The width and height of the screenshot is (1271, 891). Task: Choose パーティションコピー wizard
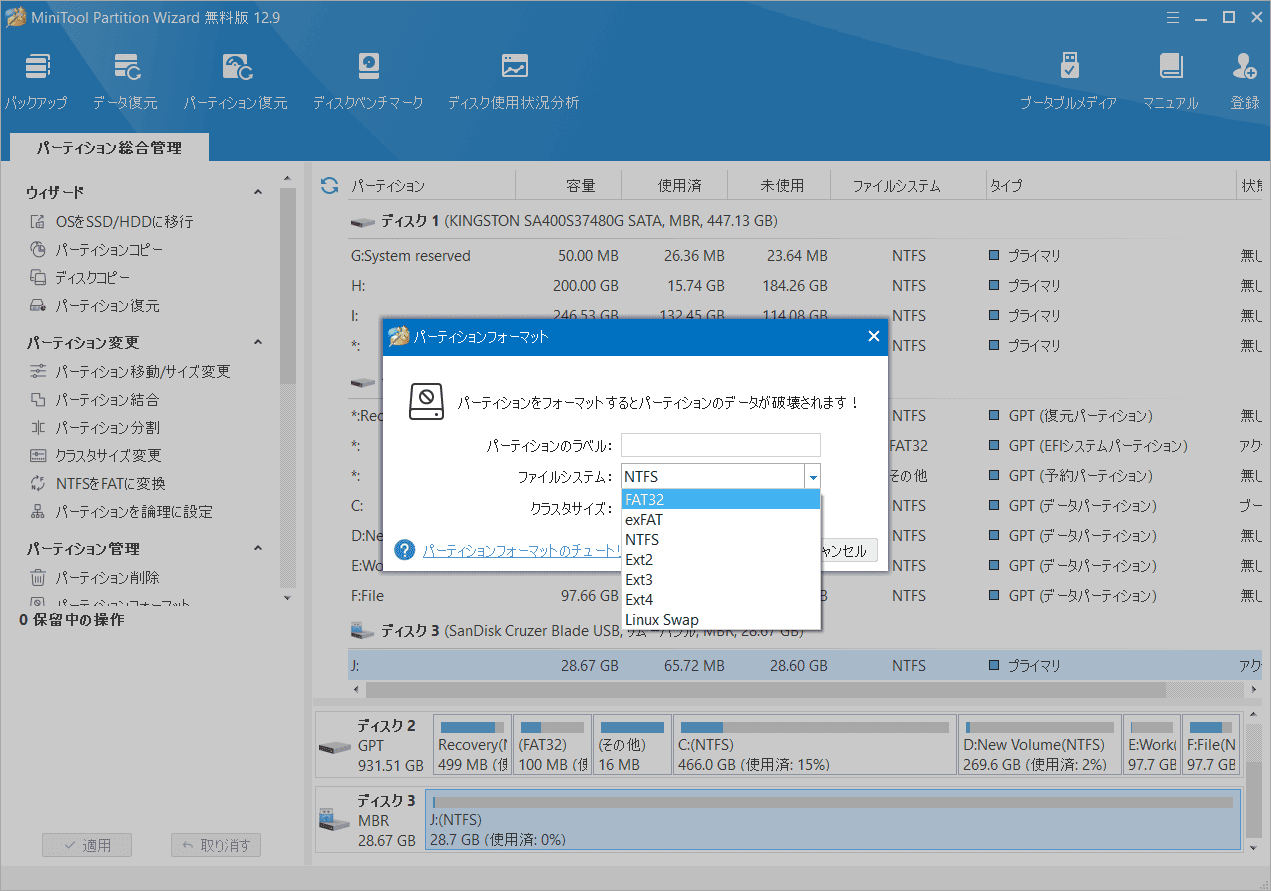pyautogui.click(x=96, y=249)
